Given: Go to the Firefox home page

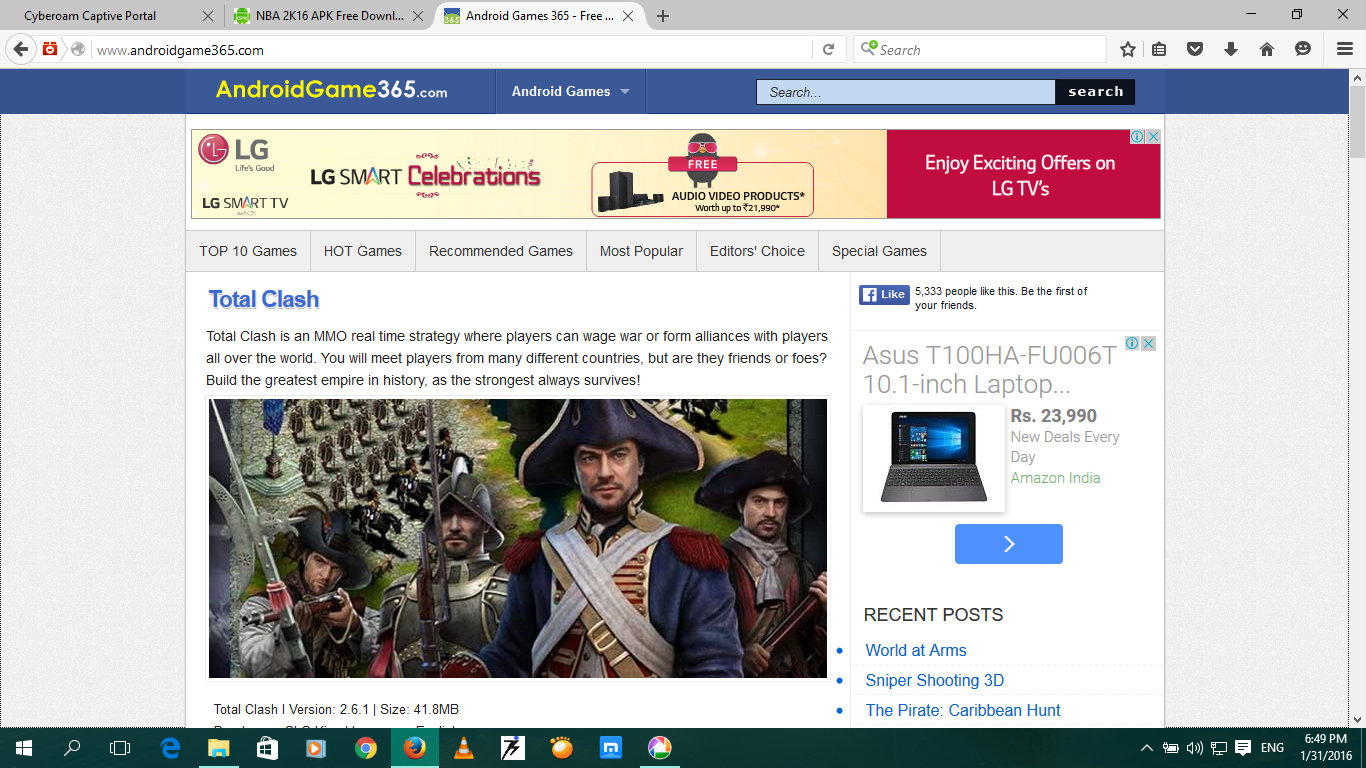Looking at the screenshot, I should [x=1267, y=49].
